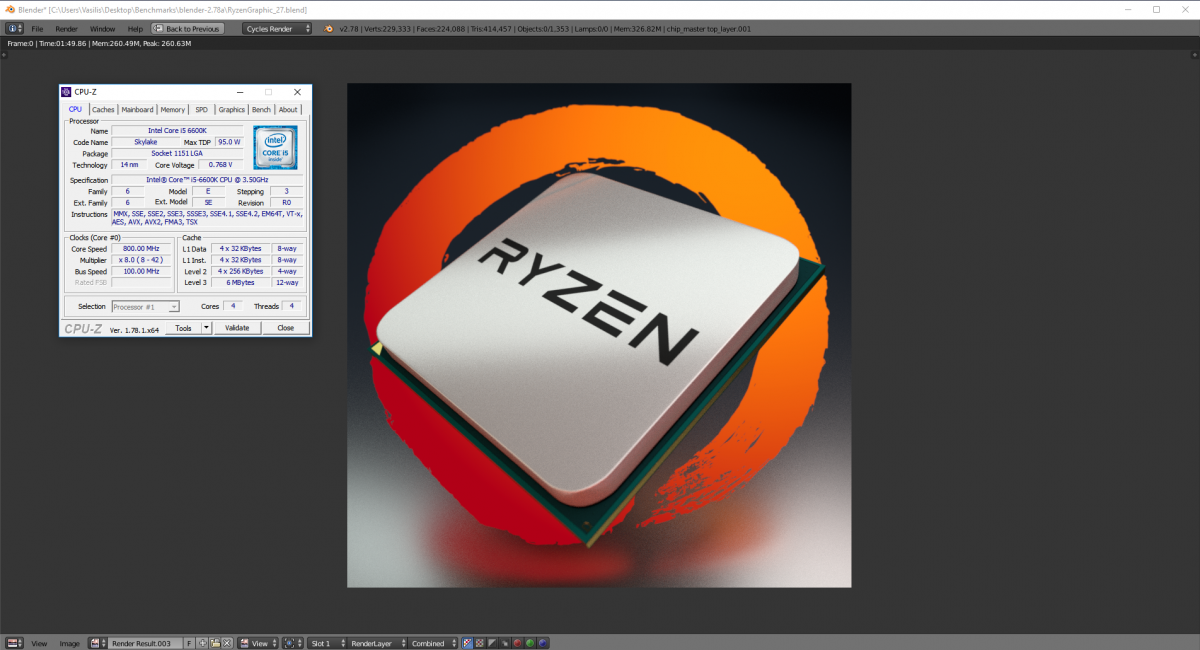Switch to Caches tab in CPU-Z
Image resolution: width=1200 pixels, height=650 pixels.
[x=103, y=110]
